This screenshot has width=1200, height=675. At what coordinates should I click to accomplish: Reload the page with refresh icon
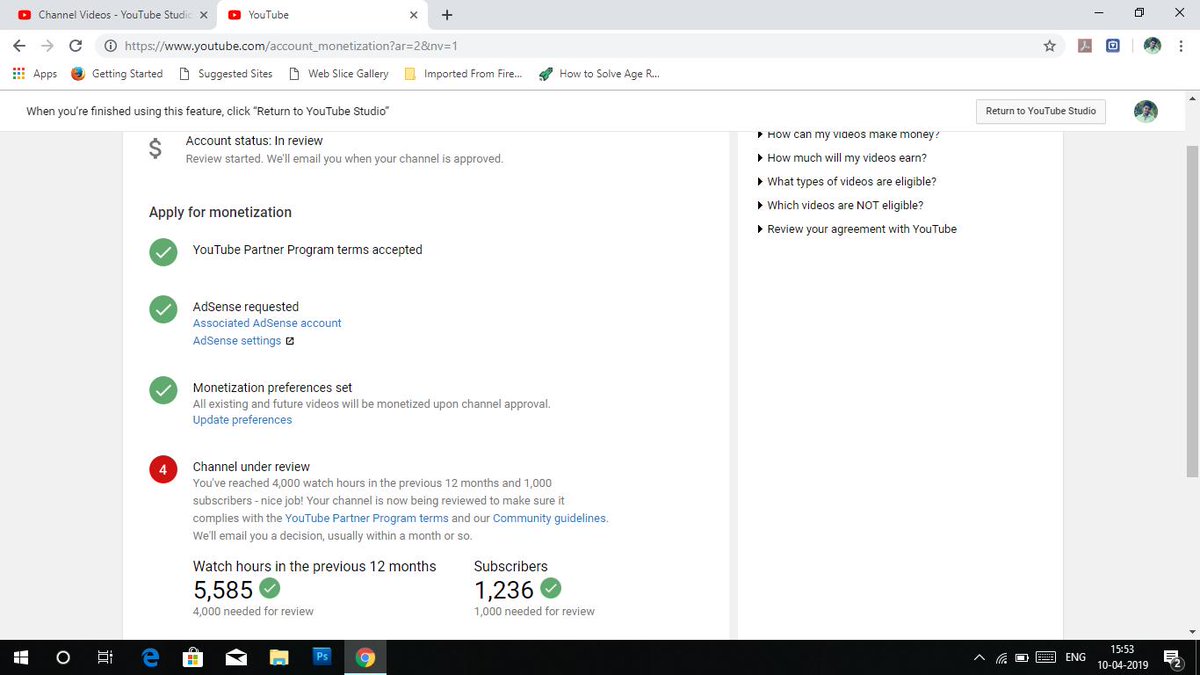coord(75,45)
